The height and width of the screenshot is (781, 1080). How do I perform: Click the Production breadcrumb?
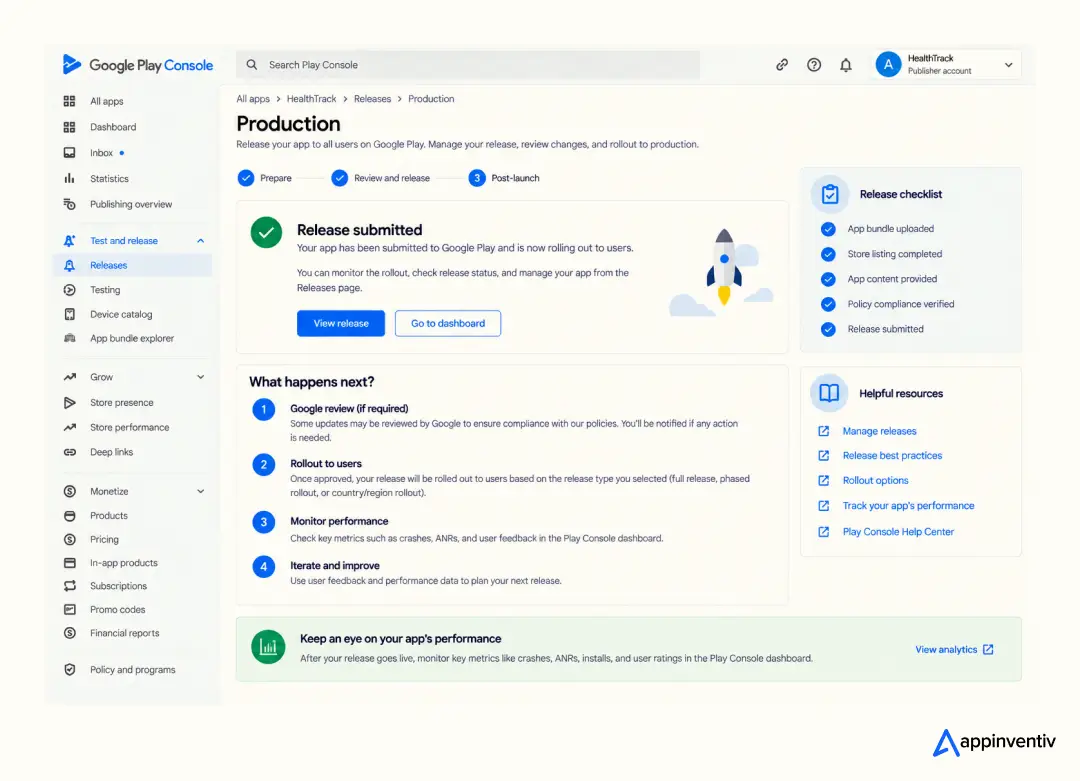pyautogui.click(x=431, y=98)
